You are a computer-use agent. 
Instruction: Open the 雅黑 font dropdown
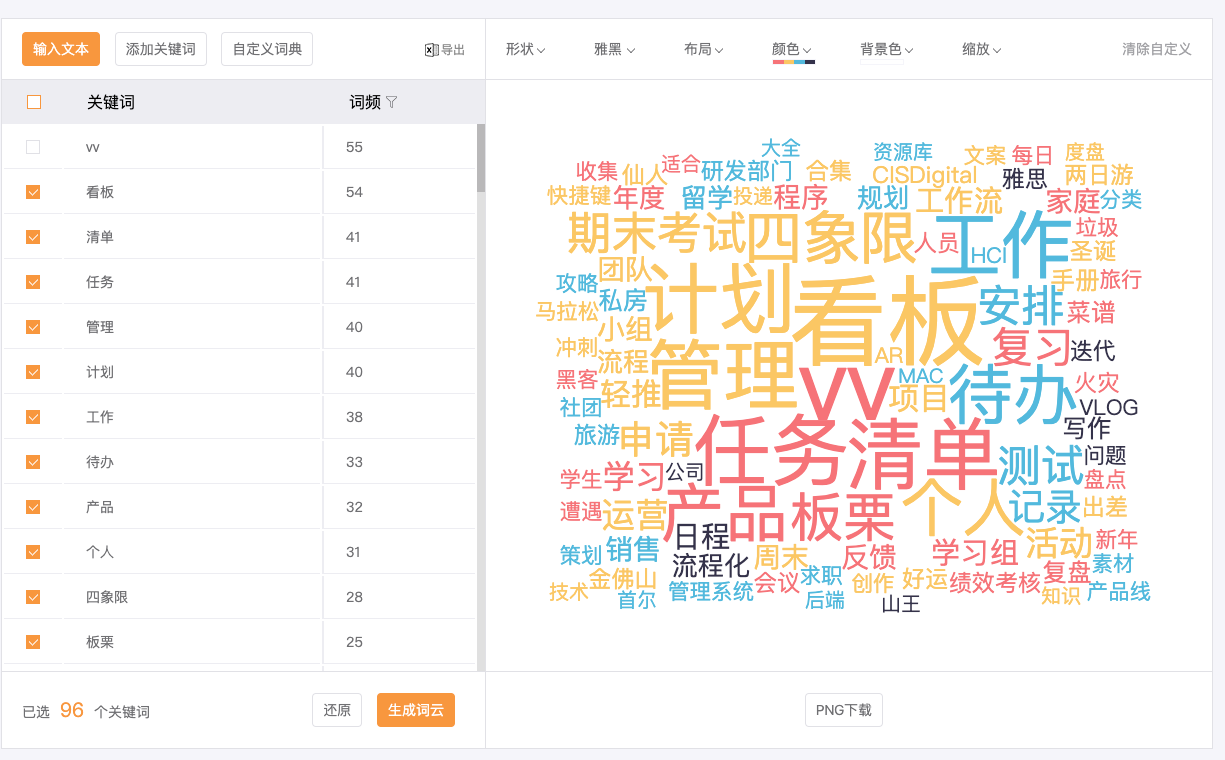(x=614, y=49)
